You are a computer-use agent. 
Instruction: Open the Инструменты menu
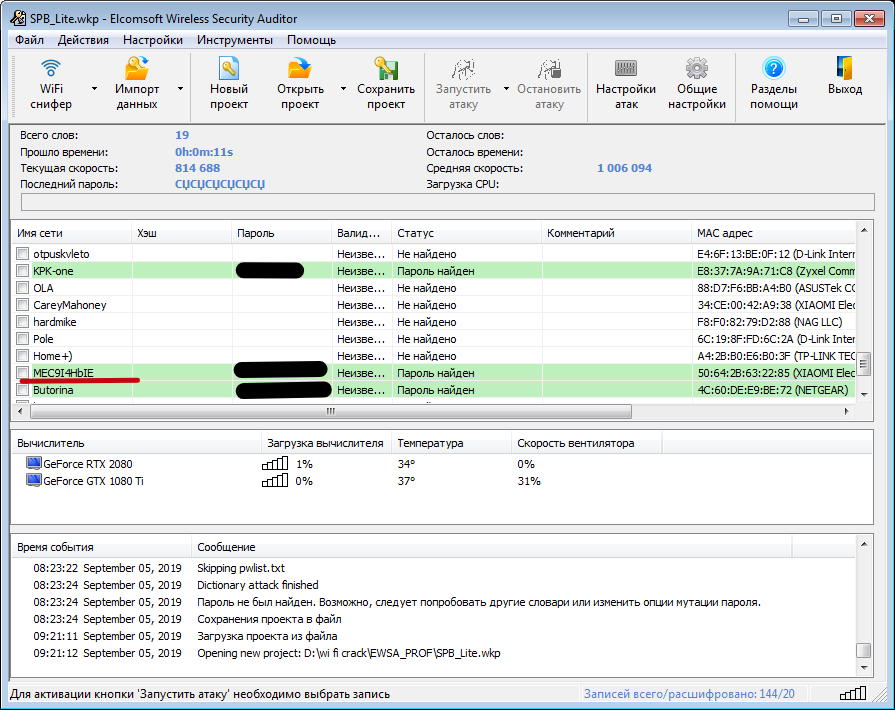click(x=234, y=40)
